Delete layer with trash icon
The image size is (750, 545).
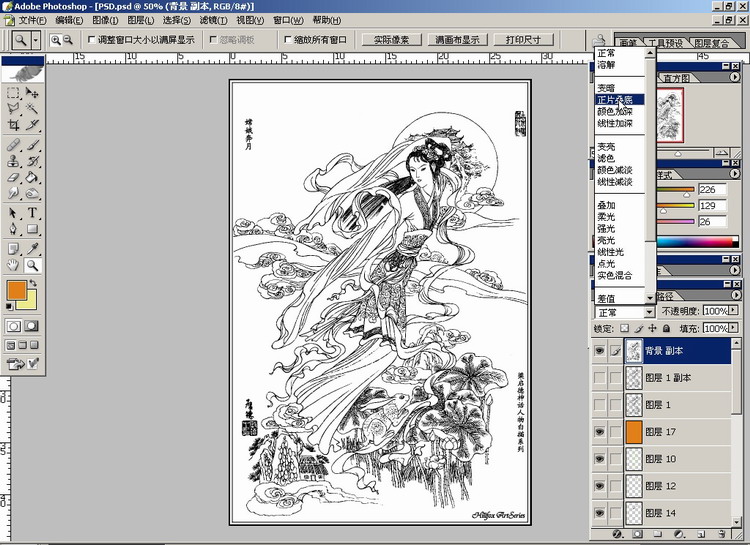click(722, 534)
